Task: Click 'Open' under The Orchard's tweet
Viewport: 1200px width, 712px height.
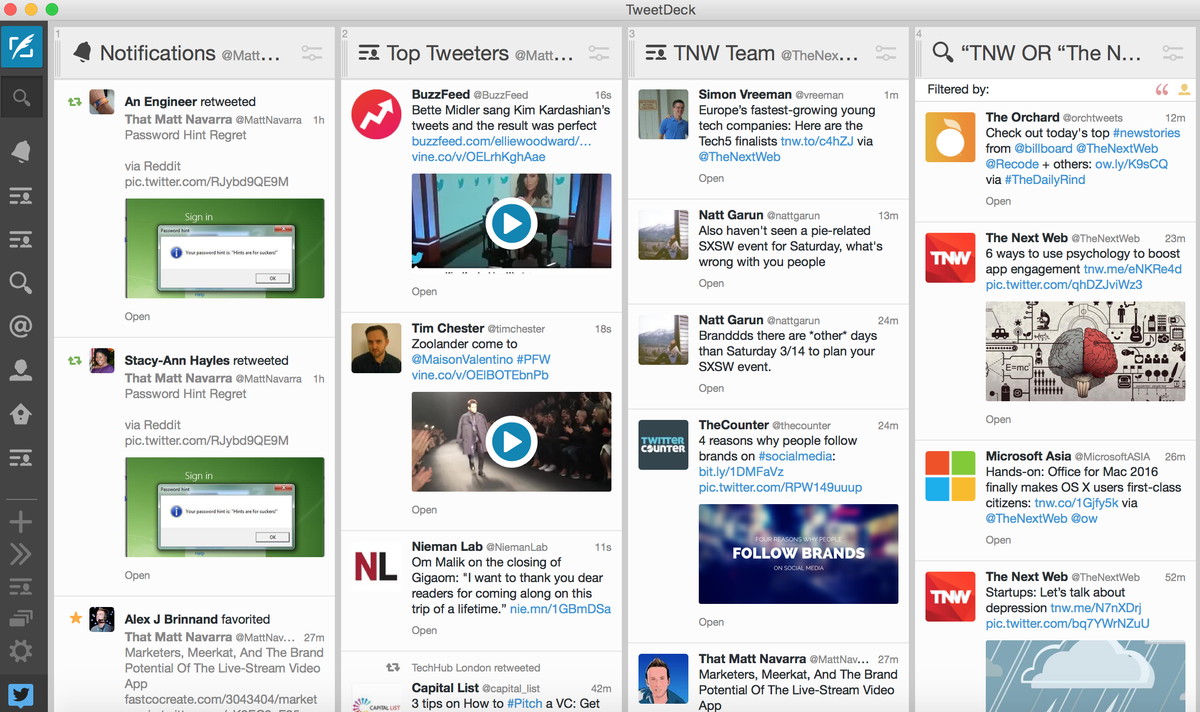Action: [x=998, y=201]
